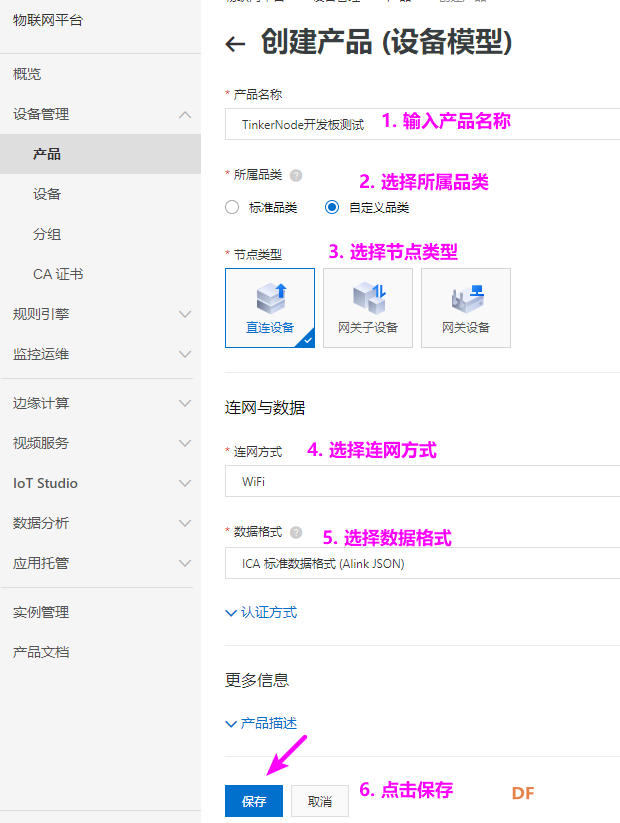Select the 直连设备 node type card
The height and width of the screenshot is (823, 620).
tap(270, 308)
